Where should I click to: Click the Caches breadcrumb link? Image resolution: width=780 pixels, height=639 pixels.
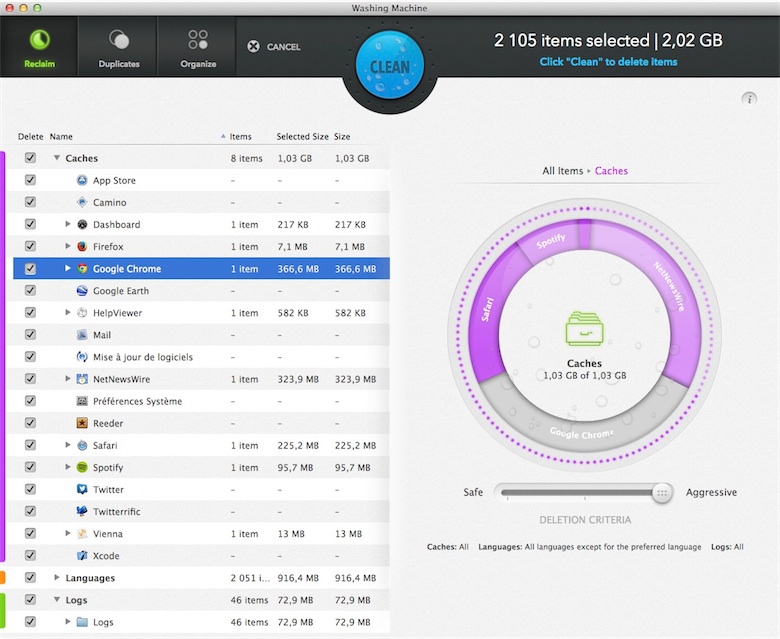tap(611, 171)
